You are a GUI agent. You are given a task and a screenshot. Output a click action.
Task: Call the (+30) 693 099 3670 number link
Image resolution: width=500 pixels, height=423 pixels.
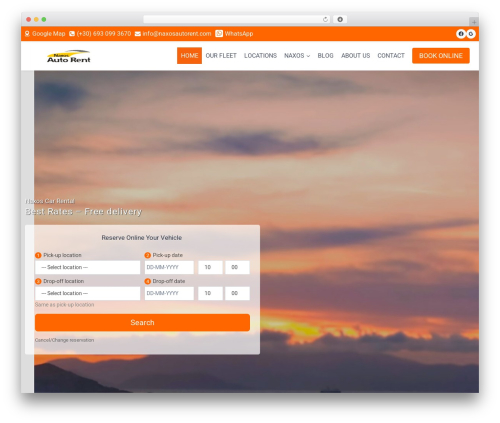(x=104, y=34)
